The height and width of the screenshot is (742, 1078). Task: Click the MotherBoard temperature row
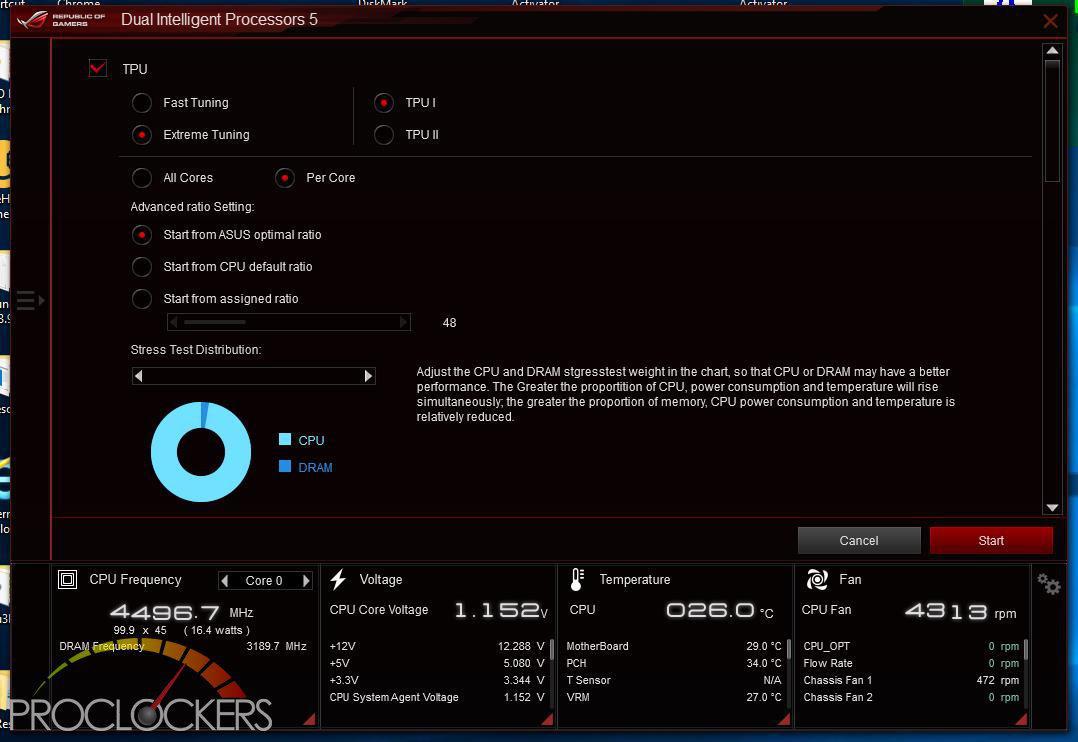coord(674,646)
